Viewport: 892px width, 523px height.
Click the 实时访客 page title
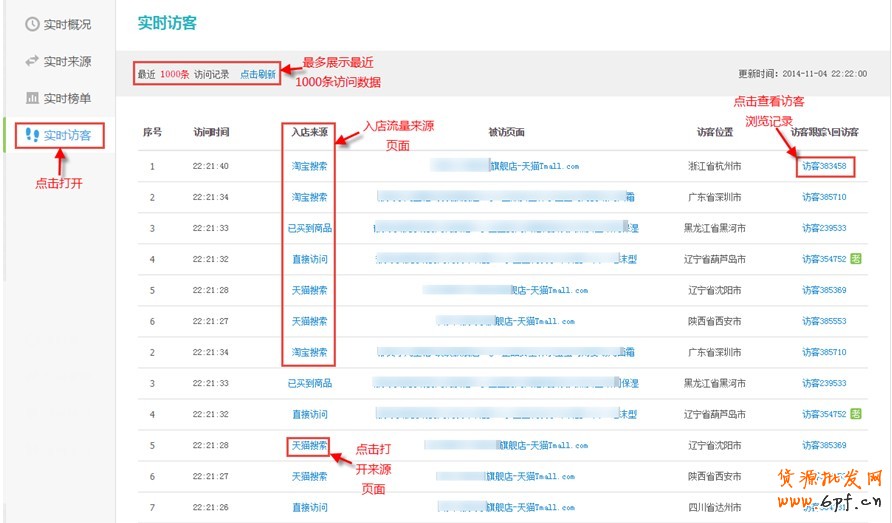tap(167, 23)
